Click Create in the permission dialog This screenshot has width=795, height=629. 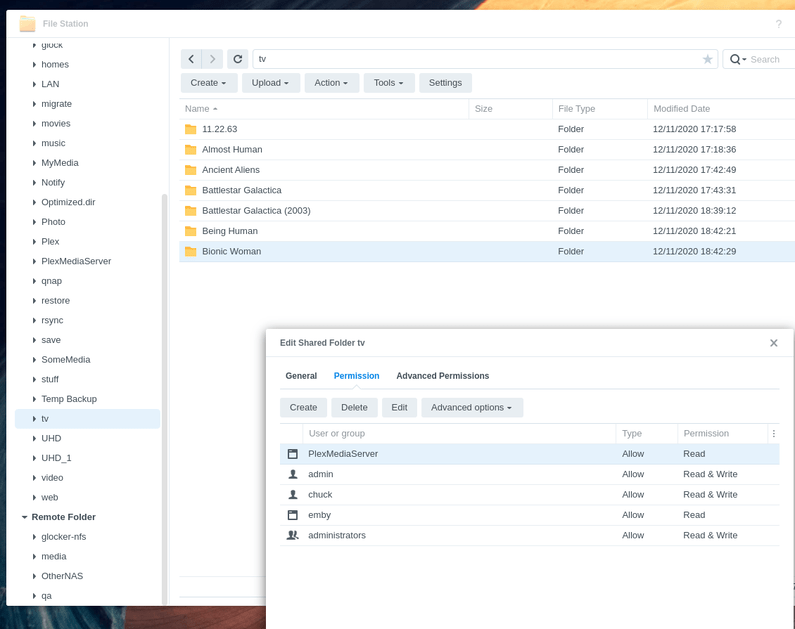303,408
